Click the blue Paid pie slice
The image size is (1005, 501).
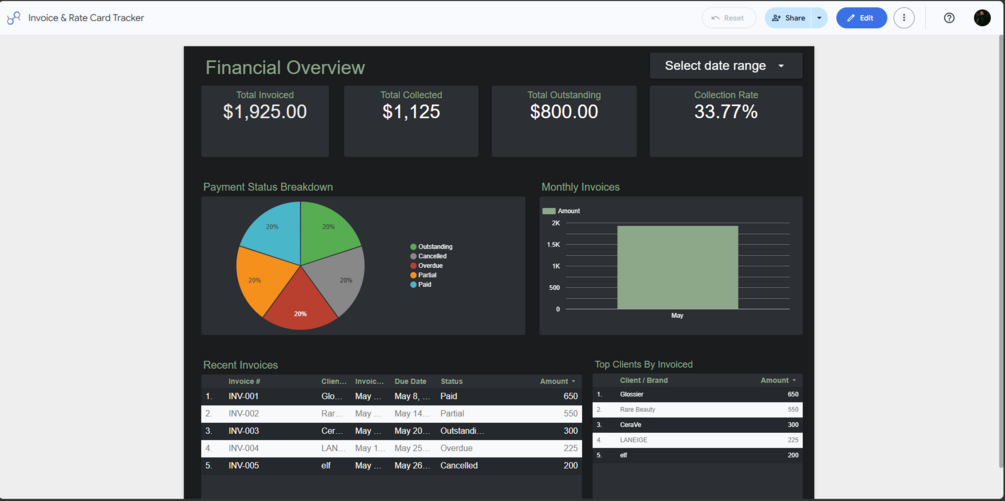click(x=272, y=231)
